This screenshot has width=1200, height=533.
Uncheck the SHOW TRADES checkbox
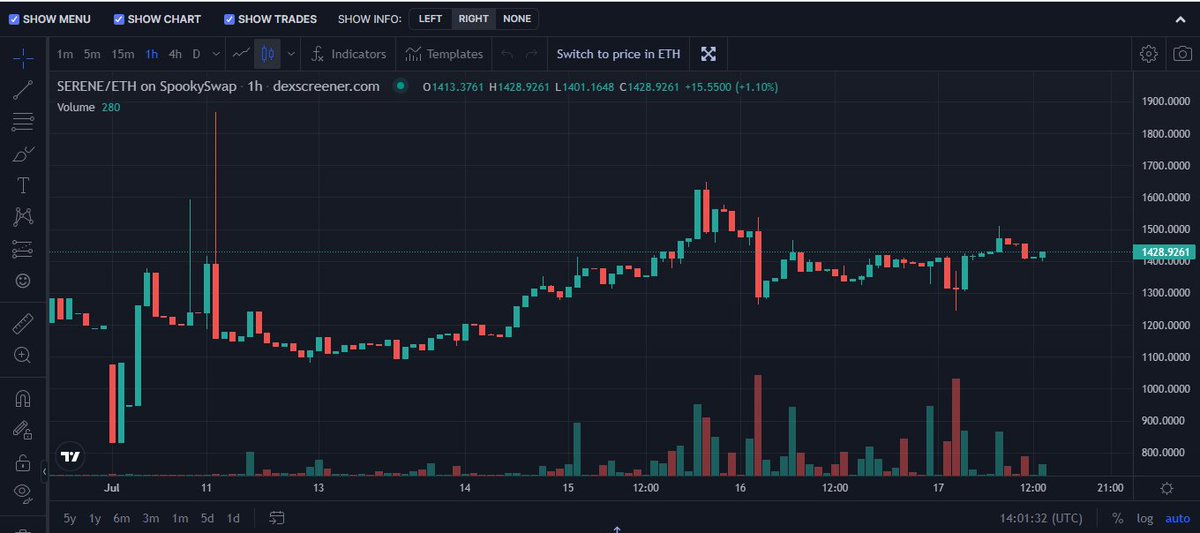pos(230,19)
